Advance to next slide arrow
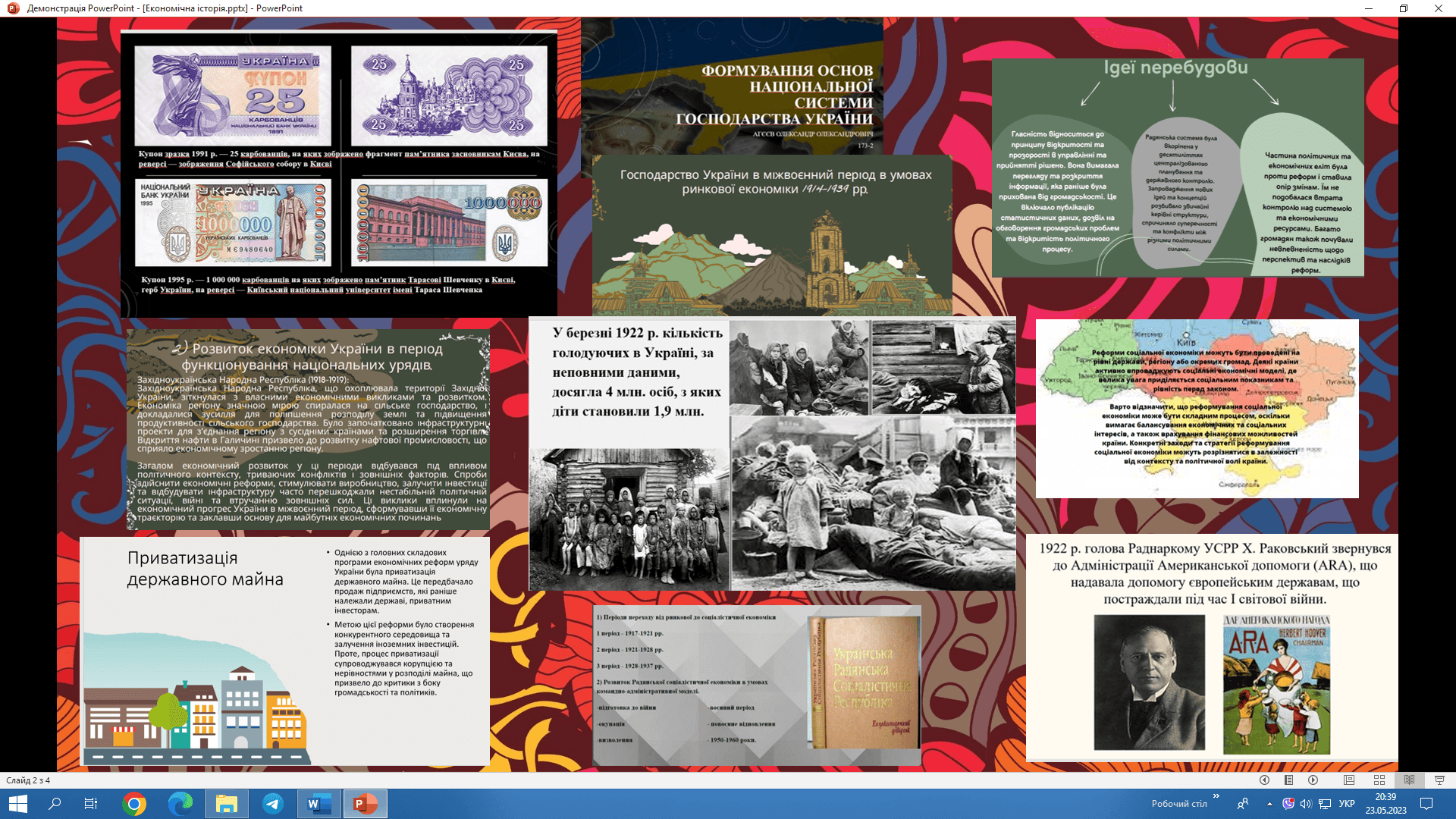 point(1313,780)
